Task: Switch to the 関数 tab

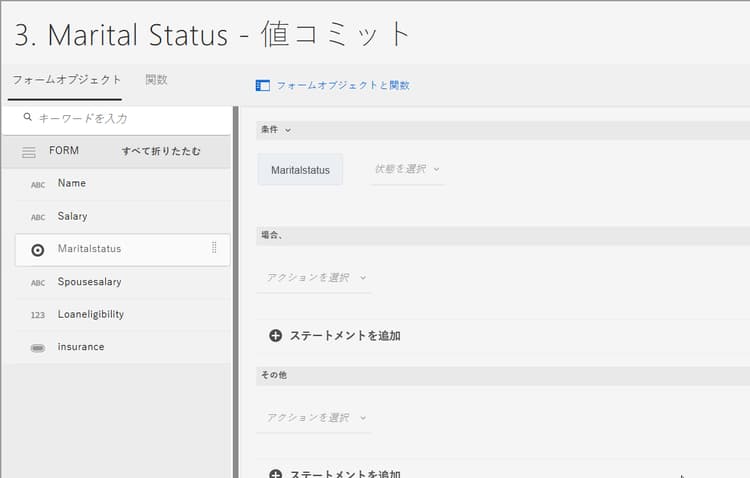Action: 156,80
